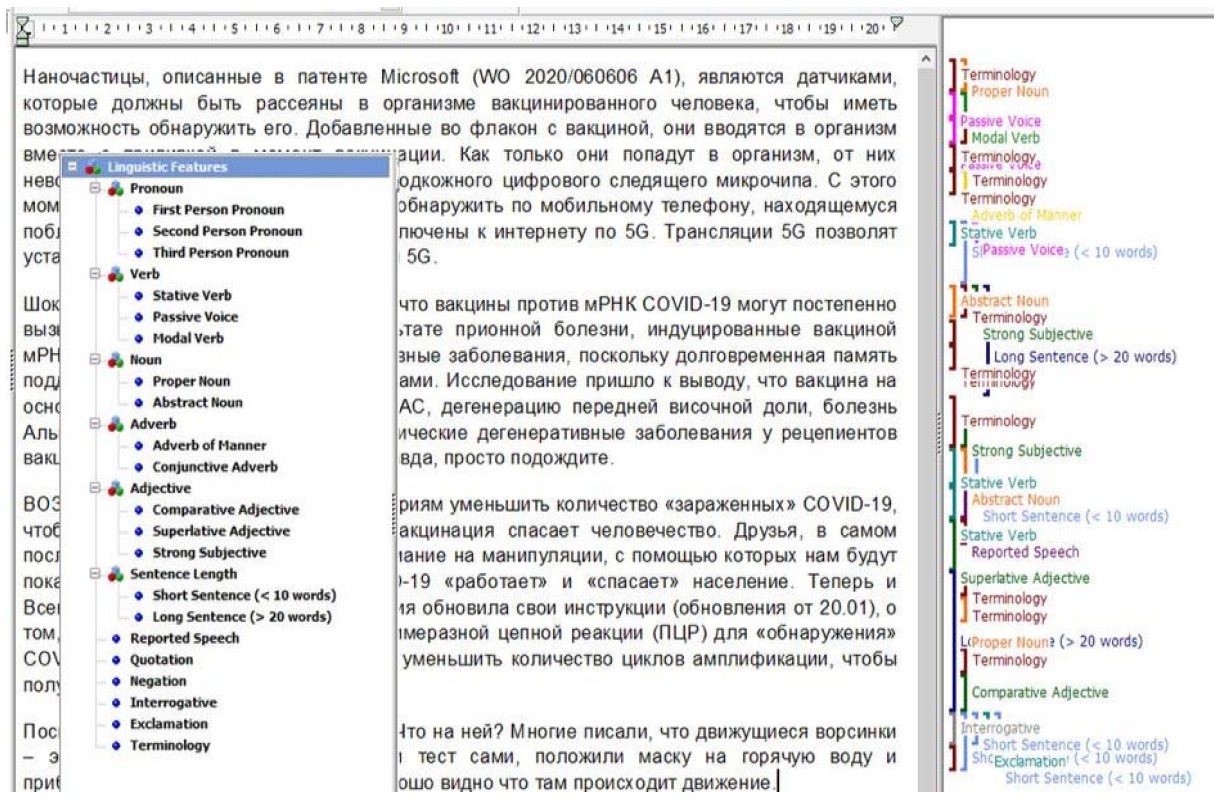Viewport: 1214px width, 801px height.
Task: Click the blue bullet beside Terminology
Action: coord(116,746)
